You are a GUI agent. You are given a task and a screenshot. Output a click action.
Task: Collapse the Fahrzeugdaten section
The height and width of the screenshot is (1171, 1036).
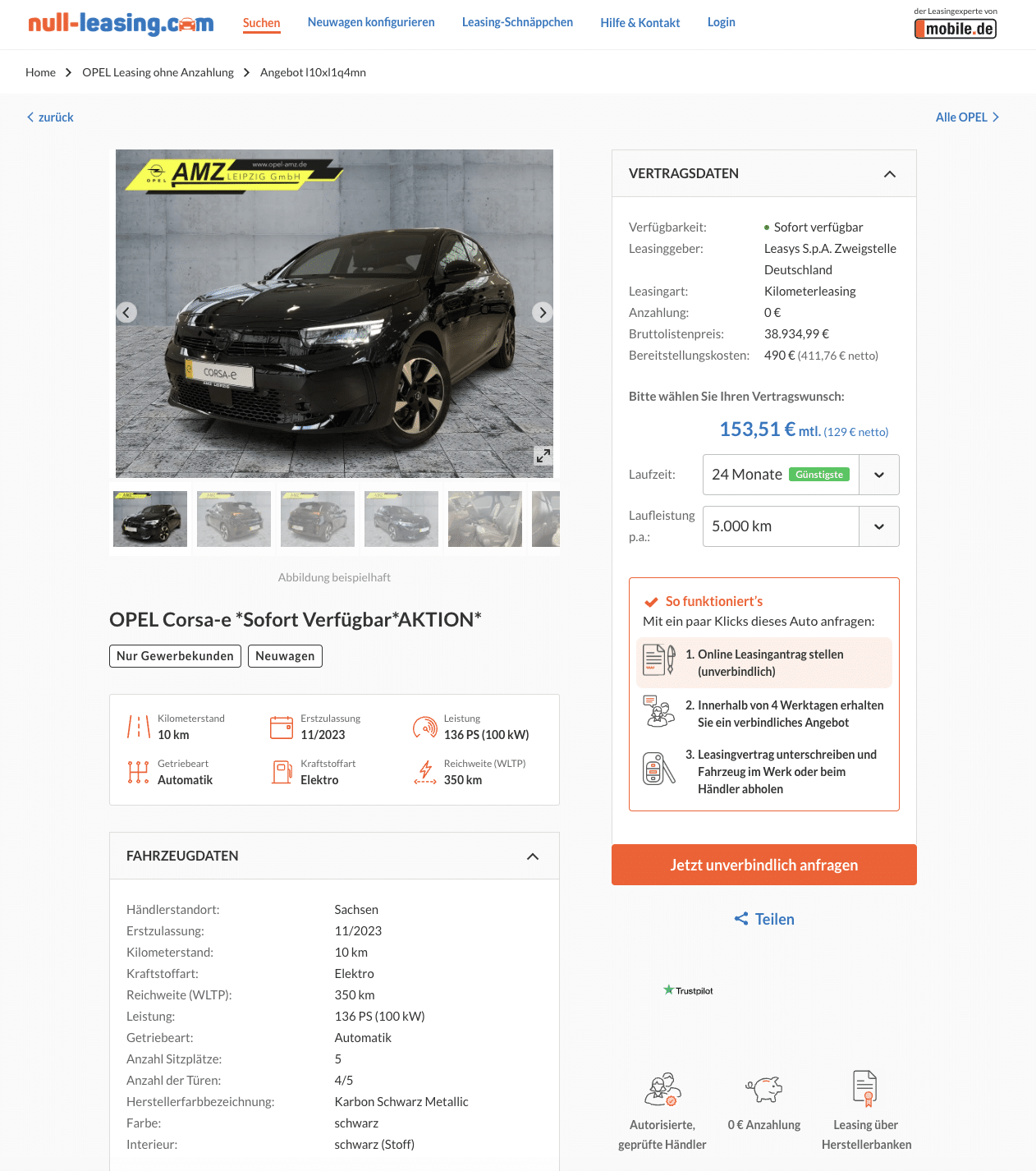pyautogui.click(x=533, y=856)
